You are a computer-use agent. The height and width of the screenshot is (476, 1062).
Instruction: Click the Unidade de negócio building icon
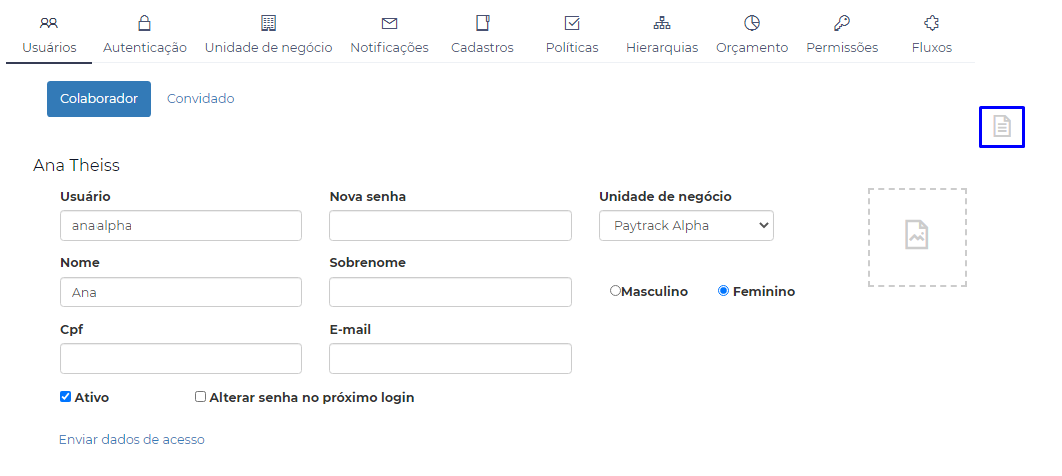tap(268, 23)
